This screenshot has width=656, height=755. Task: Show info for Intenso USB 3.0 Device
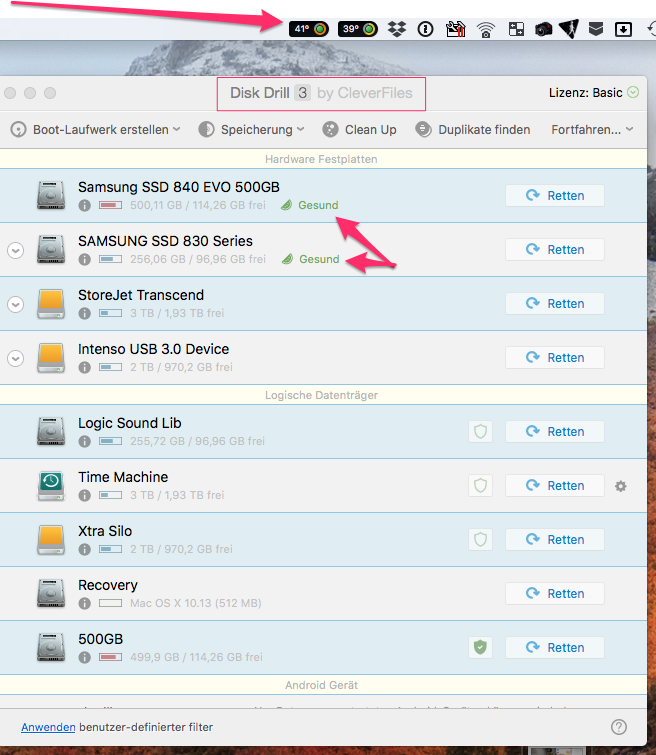84,367
